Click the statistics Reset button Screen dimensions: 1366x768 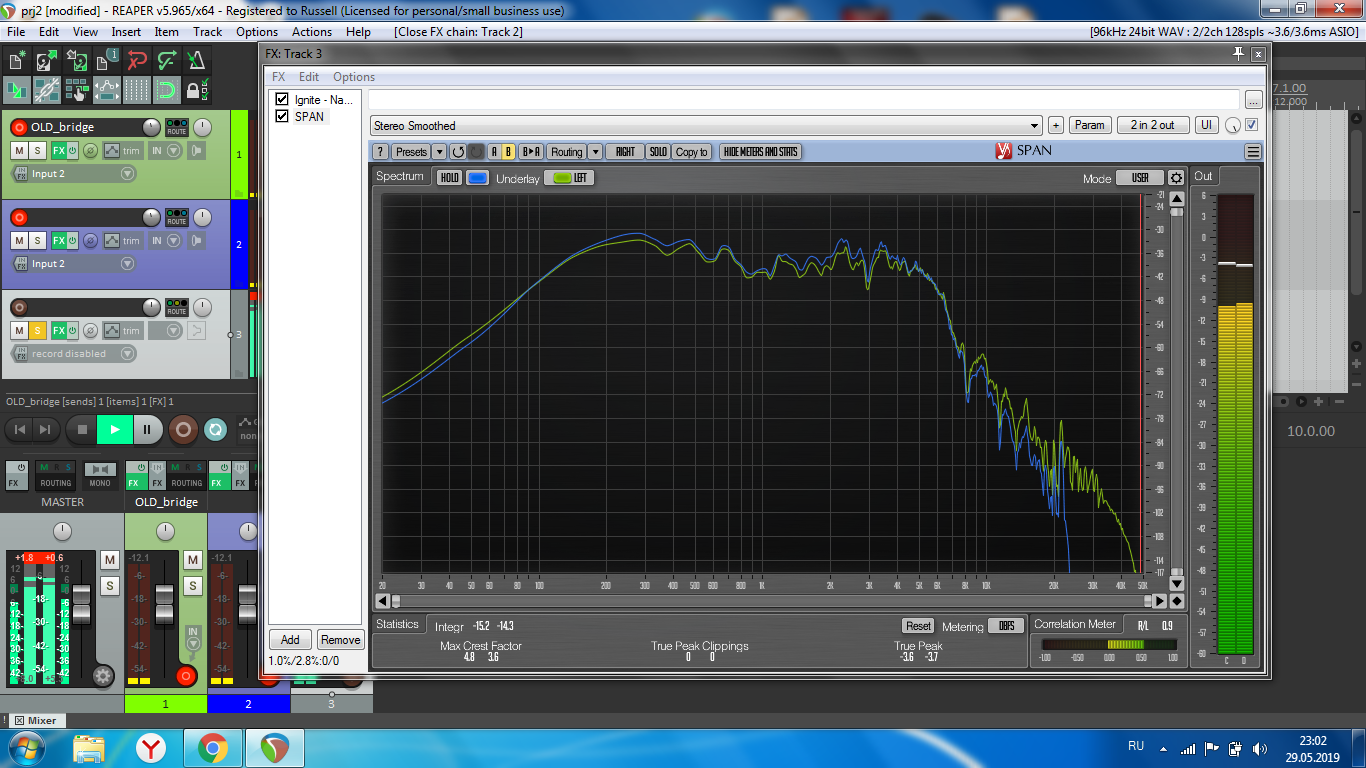coord(918,626)
